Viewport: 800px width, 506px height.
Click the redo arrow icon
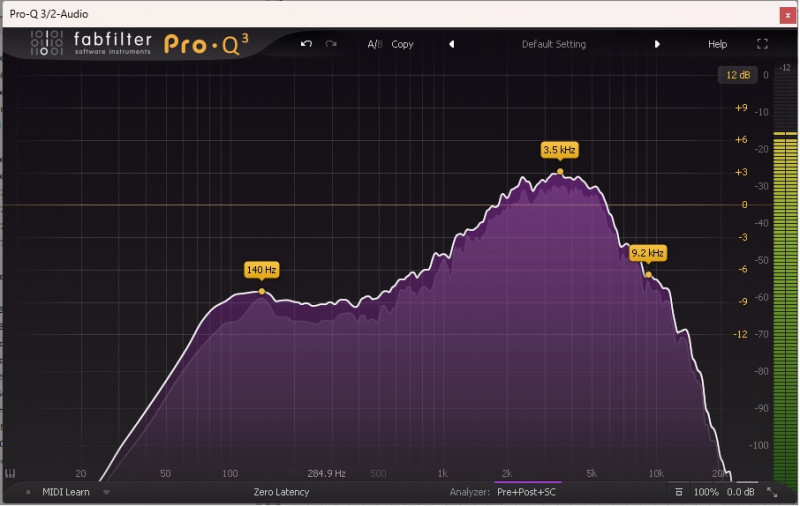(331, 44)
